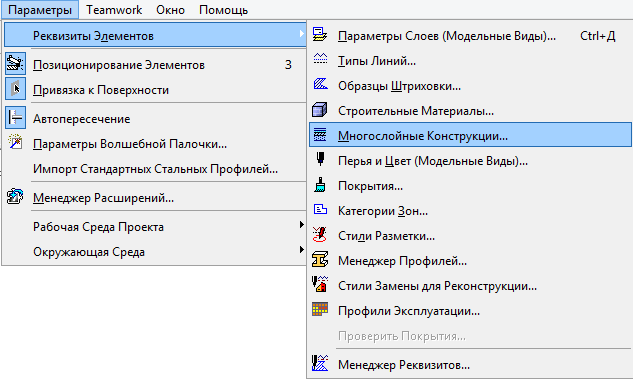Open Менеджер Профилей entry
The image size is (636, 383).
pyautogui.click(x=470, y=261)
